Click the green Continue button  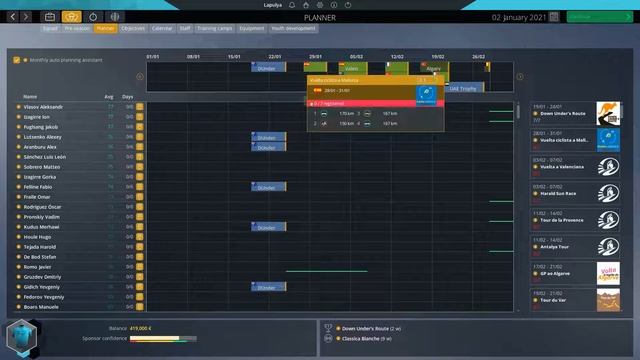(600, 17)
